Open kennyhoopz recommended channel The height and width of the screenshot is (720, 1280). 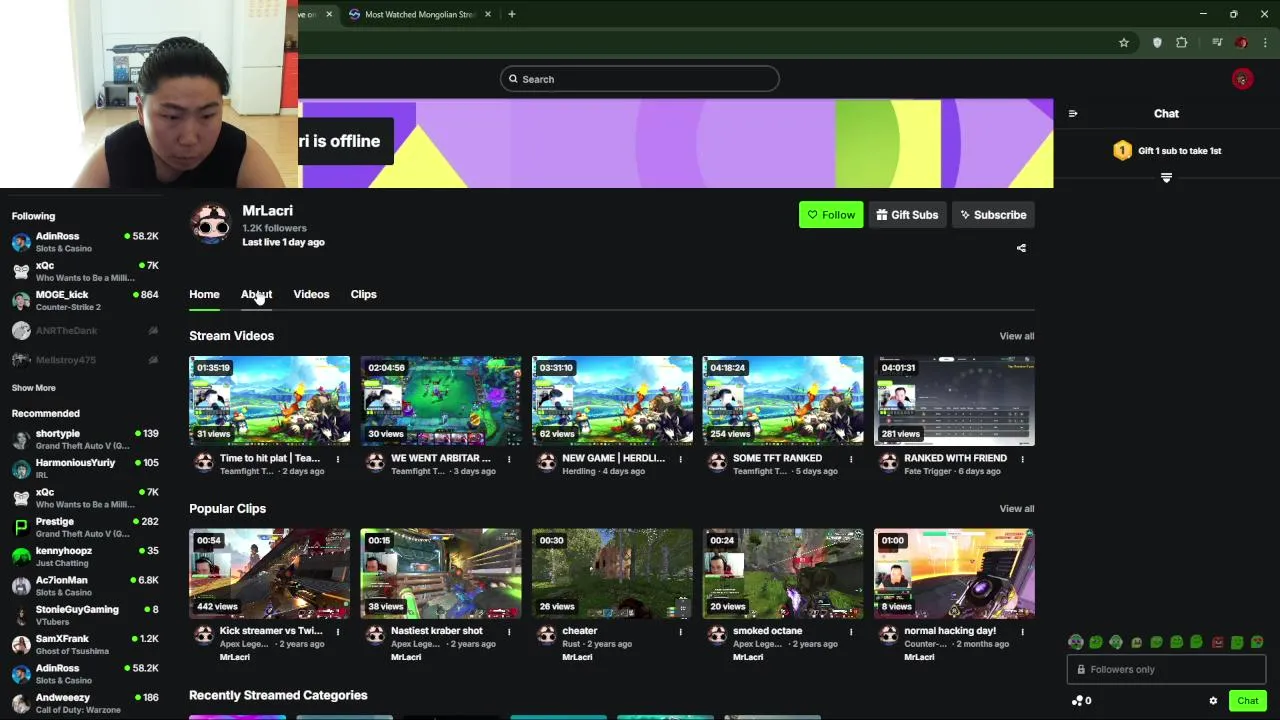coord(85,557)
